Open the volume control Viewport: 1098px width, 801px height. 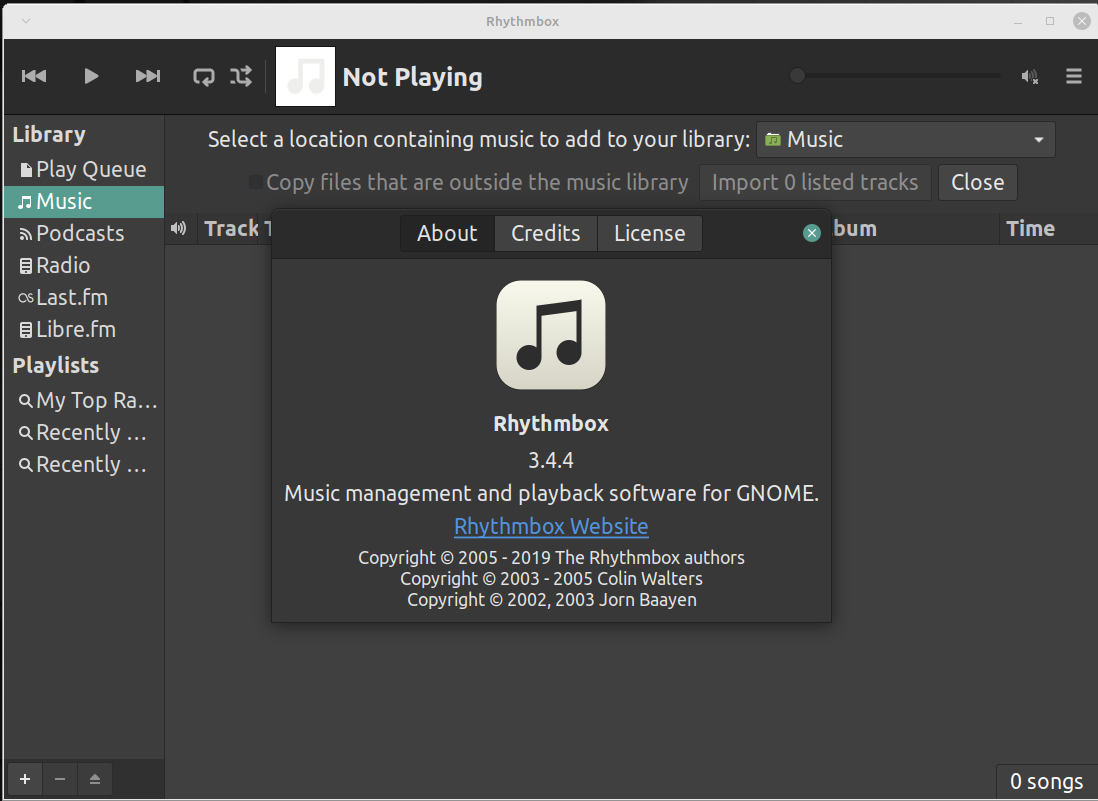click(1029, 76)
